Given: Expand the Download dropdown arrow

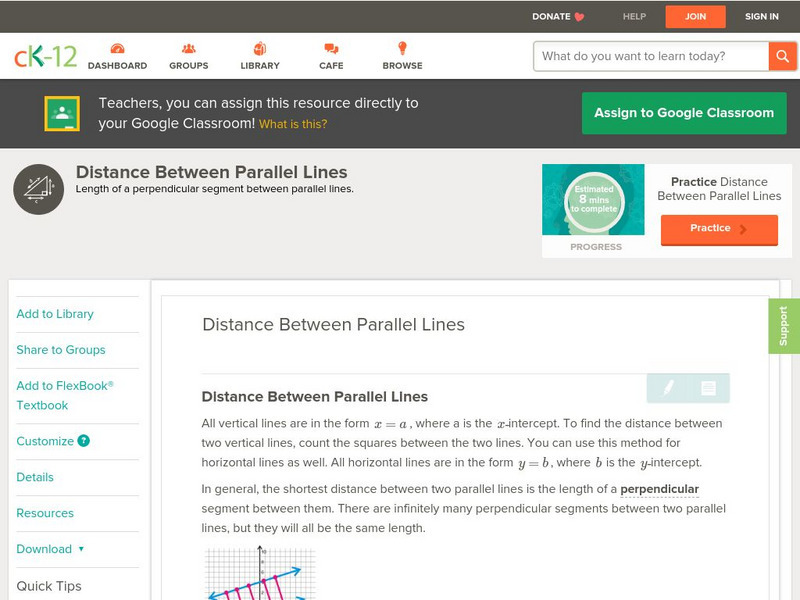Looking at the screenshot, I should [81, 549].
